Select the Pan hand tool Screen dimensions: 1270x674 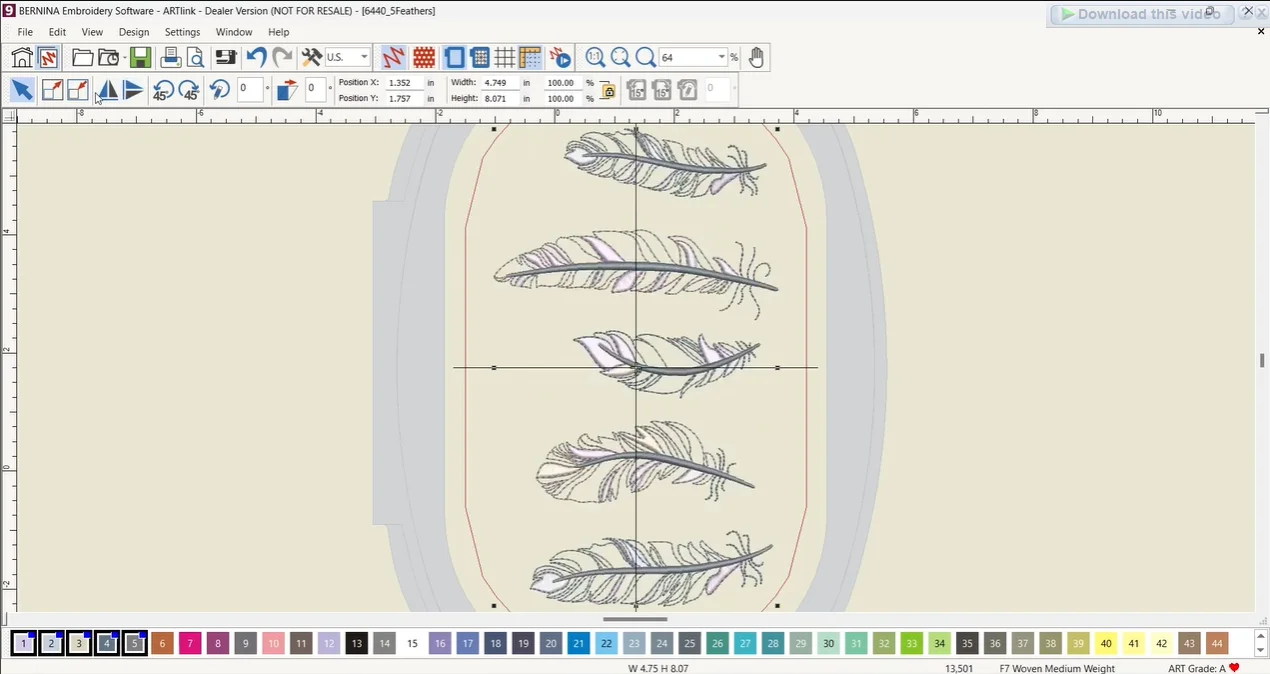(756, 57)
